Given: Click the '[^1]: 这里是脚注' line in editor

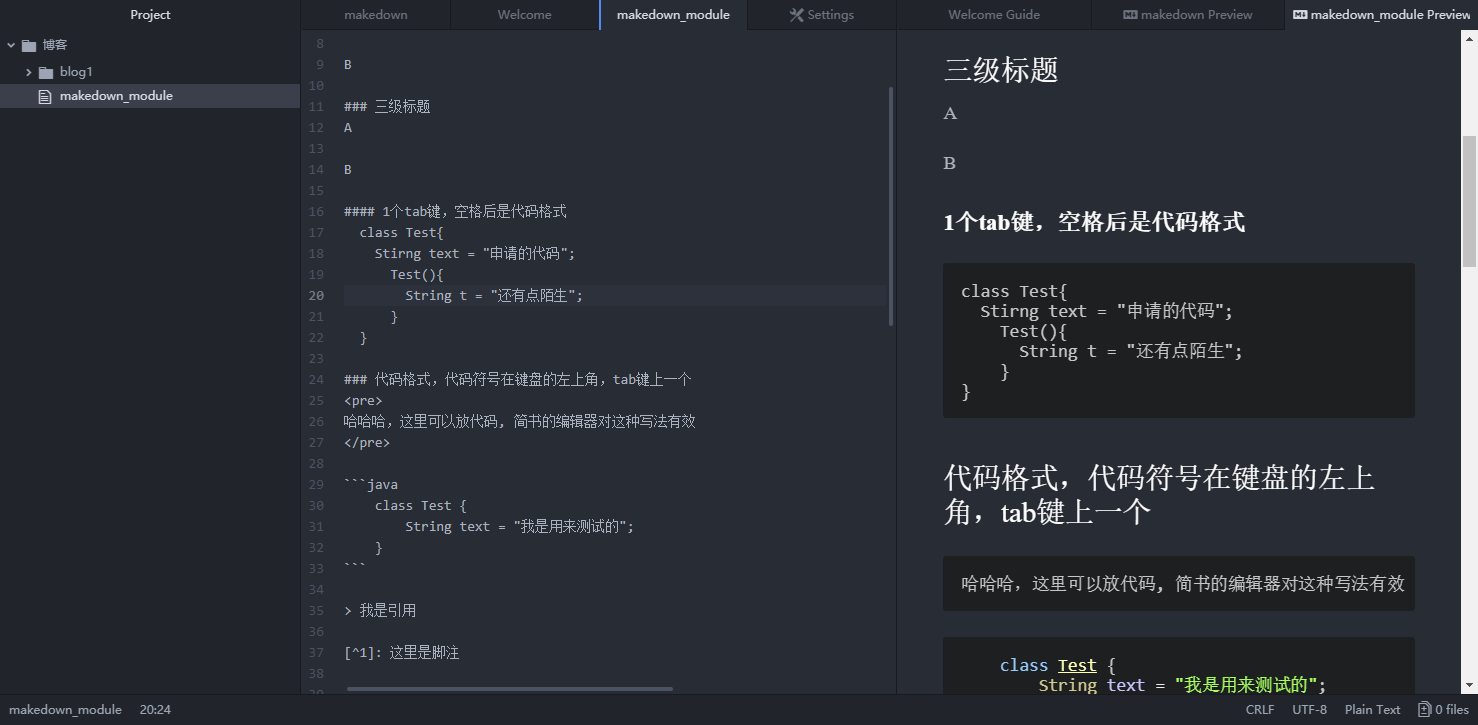Looking at the screenshot, I should (x=401, y=652).
